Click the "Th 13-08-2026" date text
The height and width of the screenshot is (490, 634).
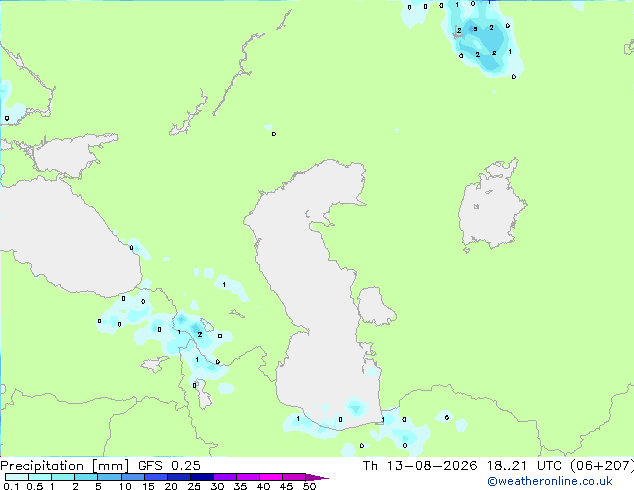(x=420, y=466)
